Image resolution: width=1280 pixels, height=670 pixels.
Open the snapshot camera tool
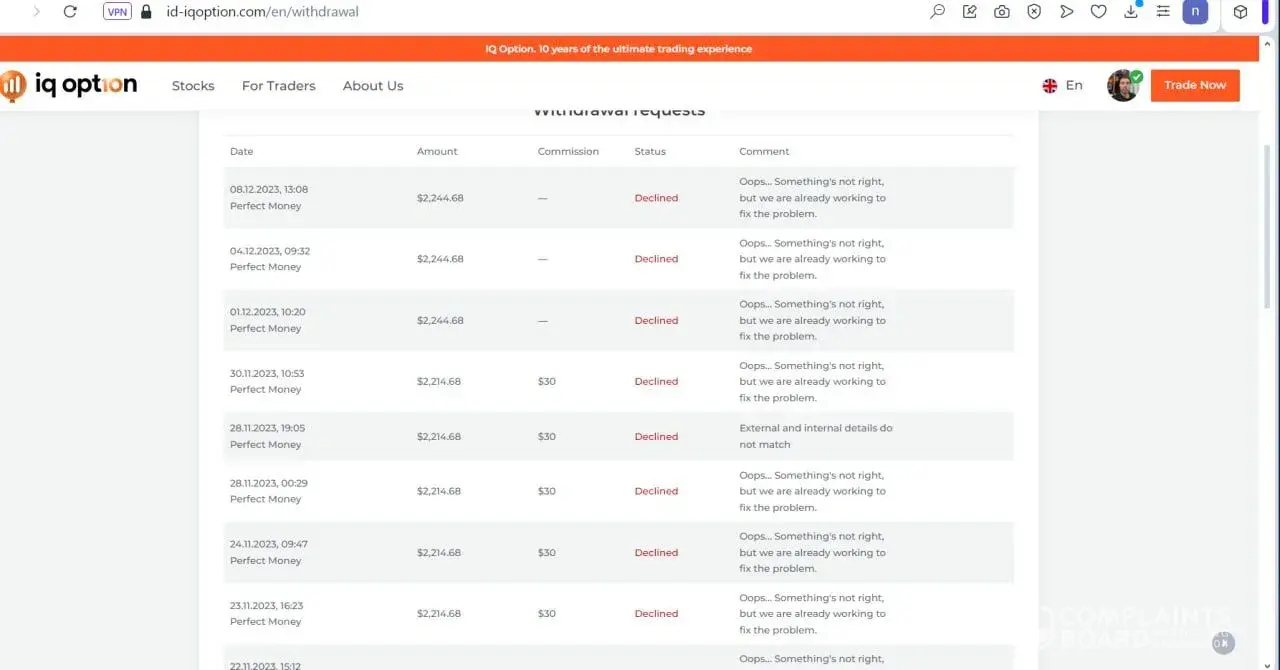1001,12
